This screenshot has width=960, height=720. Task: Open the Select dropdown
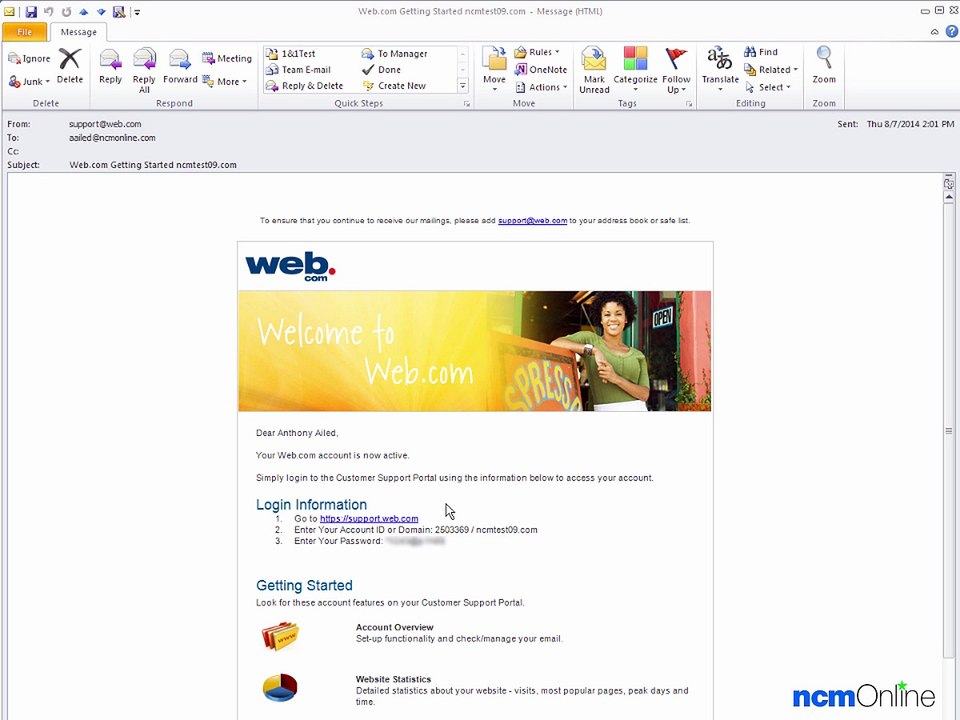pos(768,87)
